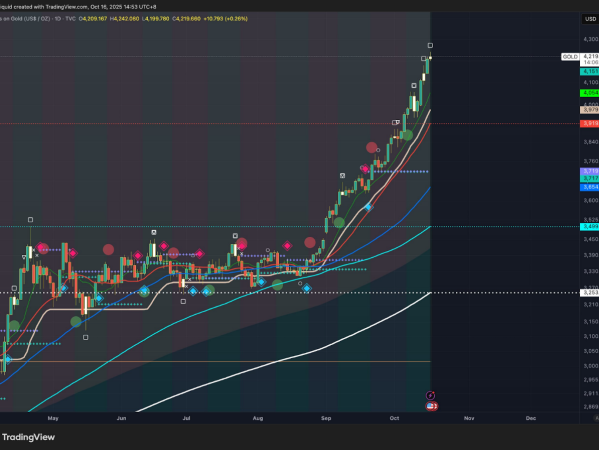Select the red circle signal in late August
The height and width of the screenshot is (450, 599).
[x=310, y=242]
